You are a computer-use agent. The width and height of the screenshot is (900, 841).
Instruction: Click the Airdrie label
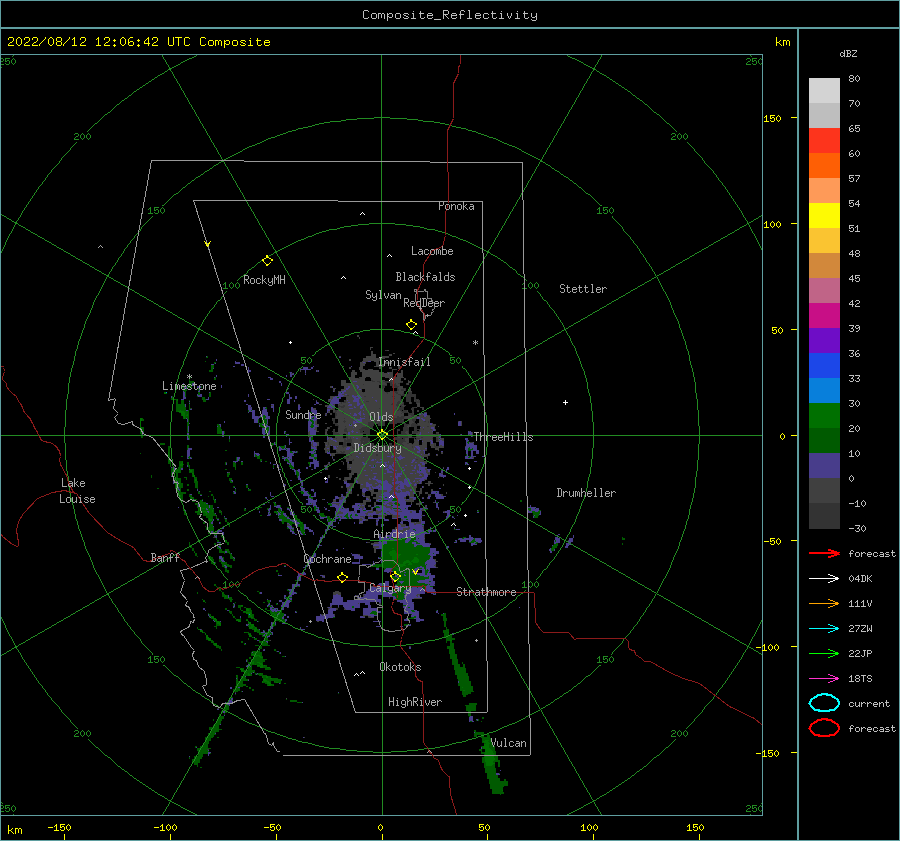394,534
